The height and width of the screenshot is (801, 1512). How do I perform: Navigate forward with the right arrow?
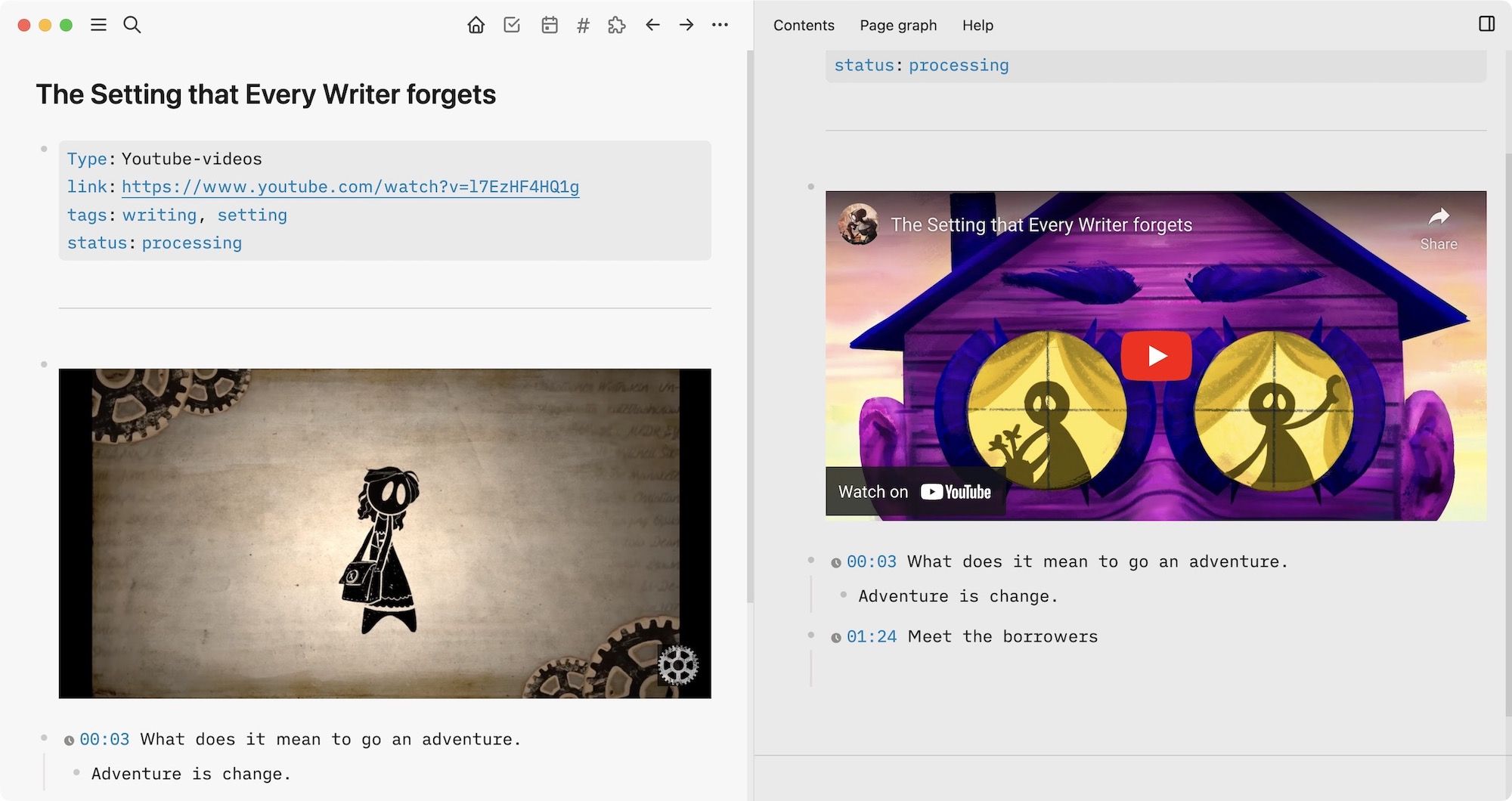(x=686, y=24)
